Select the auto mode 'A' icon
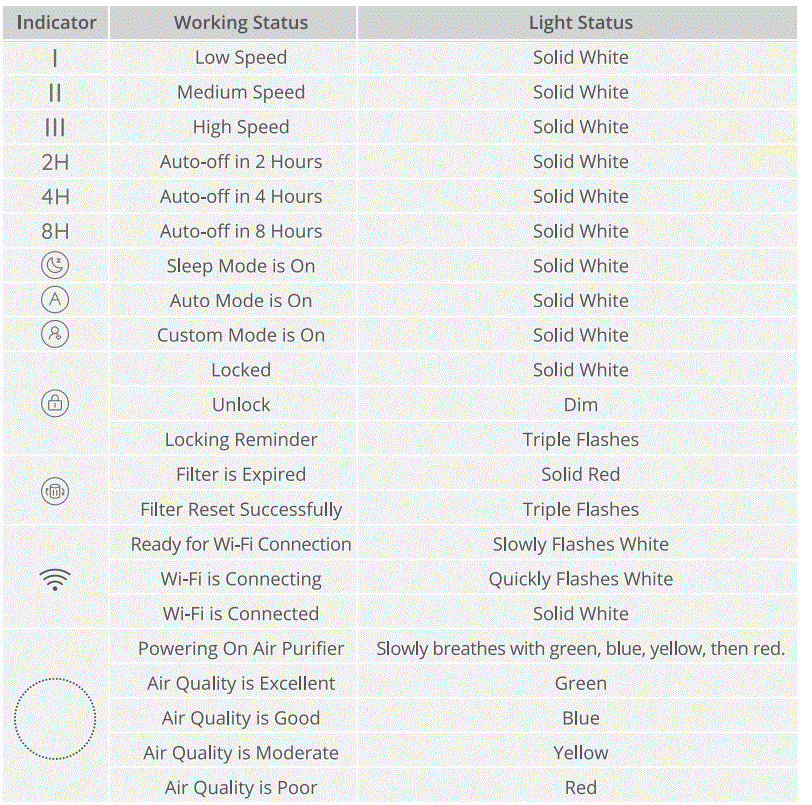Screen dimensions: 812x805 click(55, 300)
